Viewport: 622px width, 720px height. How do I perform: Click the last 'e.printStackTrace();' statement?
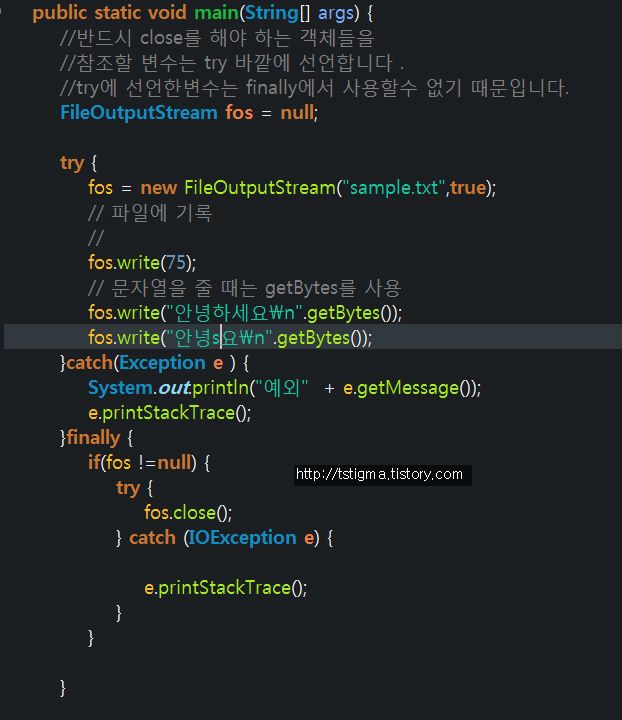coord(225,588)
